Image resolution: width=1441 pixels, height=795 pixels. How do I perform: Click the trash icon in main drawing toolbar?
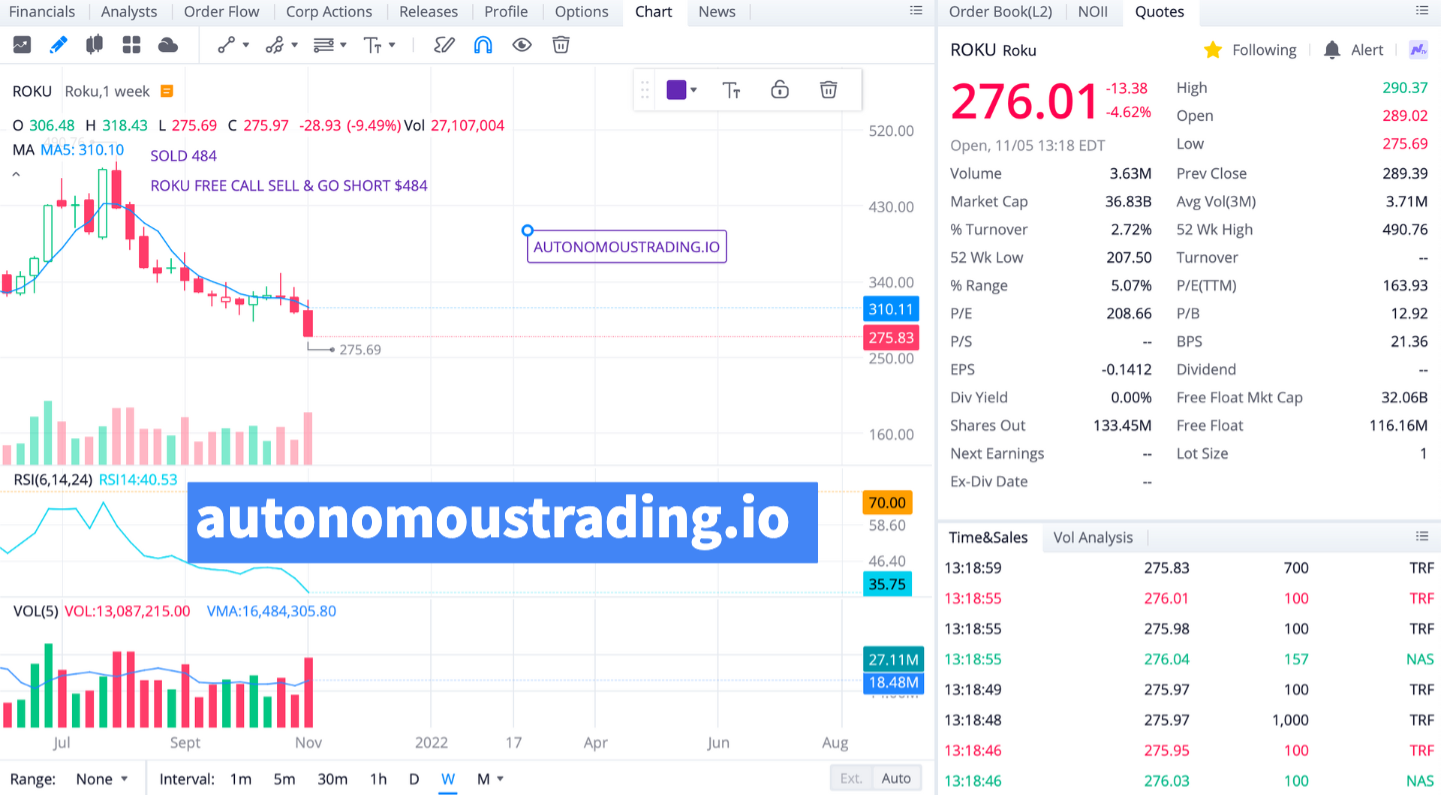tap(561, 45)
